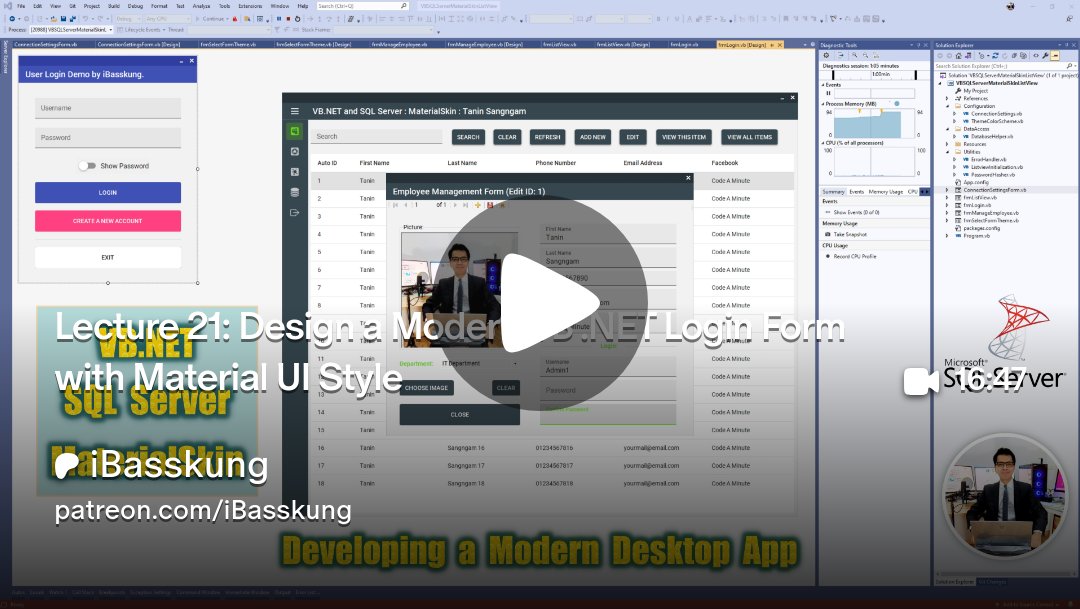Open the hamburger menu in MaterialSkin window
1080x609 pixels.
coord(295,111)
